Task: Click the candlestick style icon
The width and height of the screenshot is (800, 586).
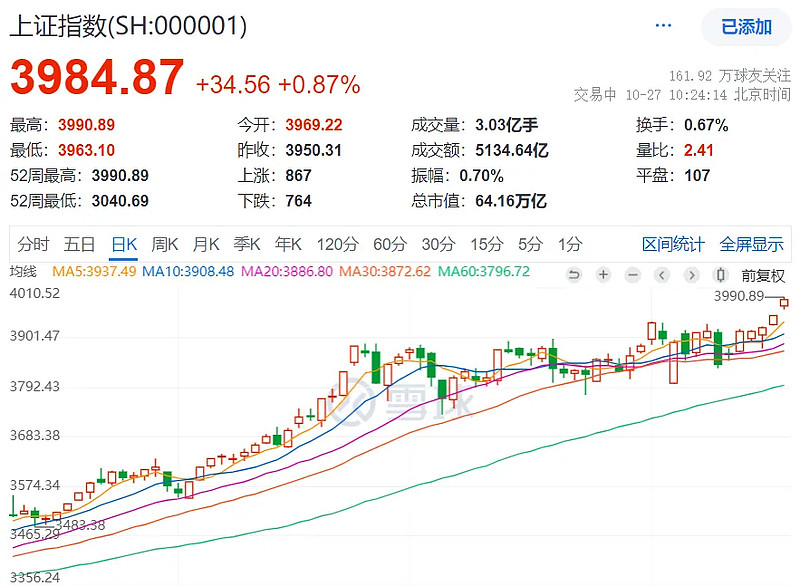Action: click(x=720, y=275)
